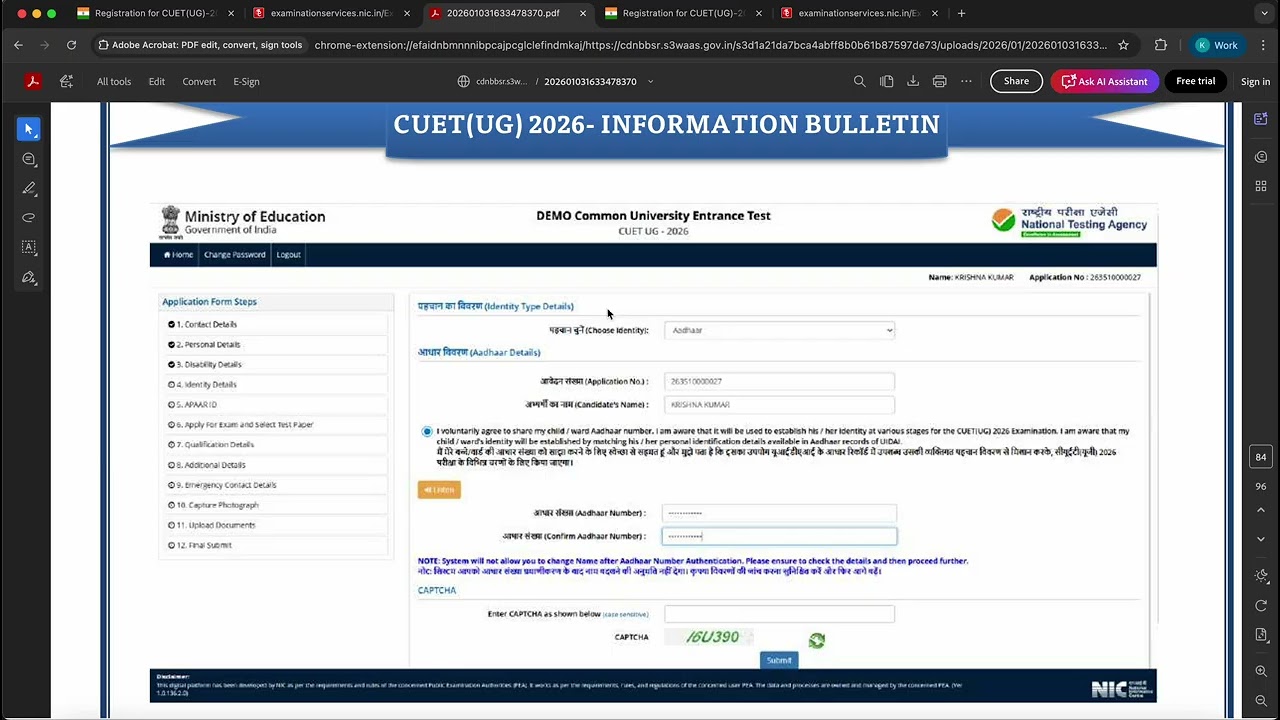Click the Submit button below the CAPTCHA

pos(779,660)
